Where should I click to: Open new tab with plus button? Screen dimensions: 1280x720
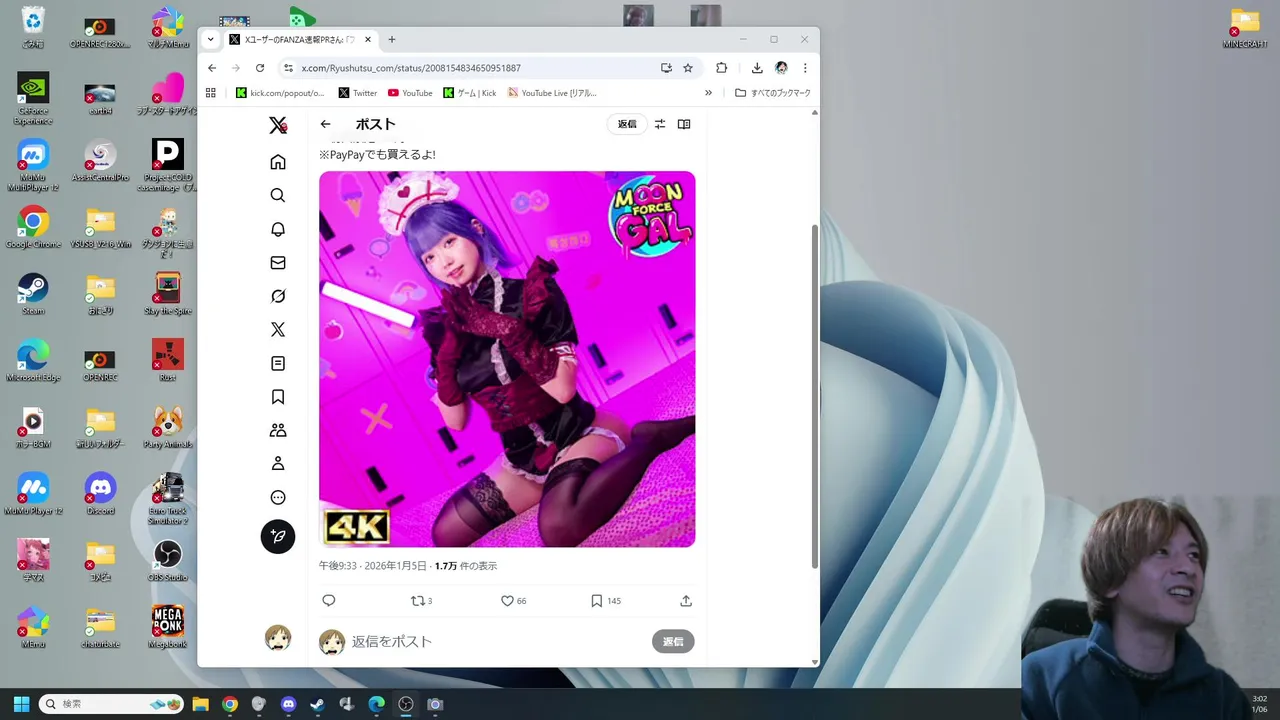click(x=392, y=40)
